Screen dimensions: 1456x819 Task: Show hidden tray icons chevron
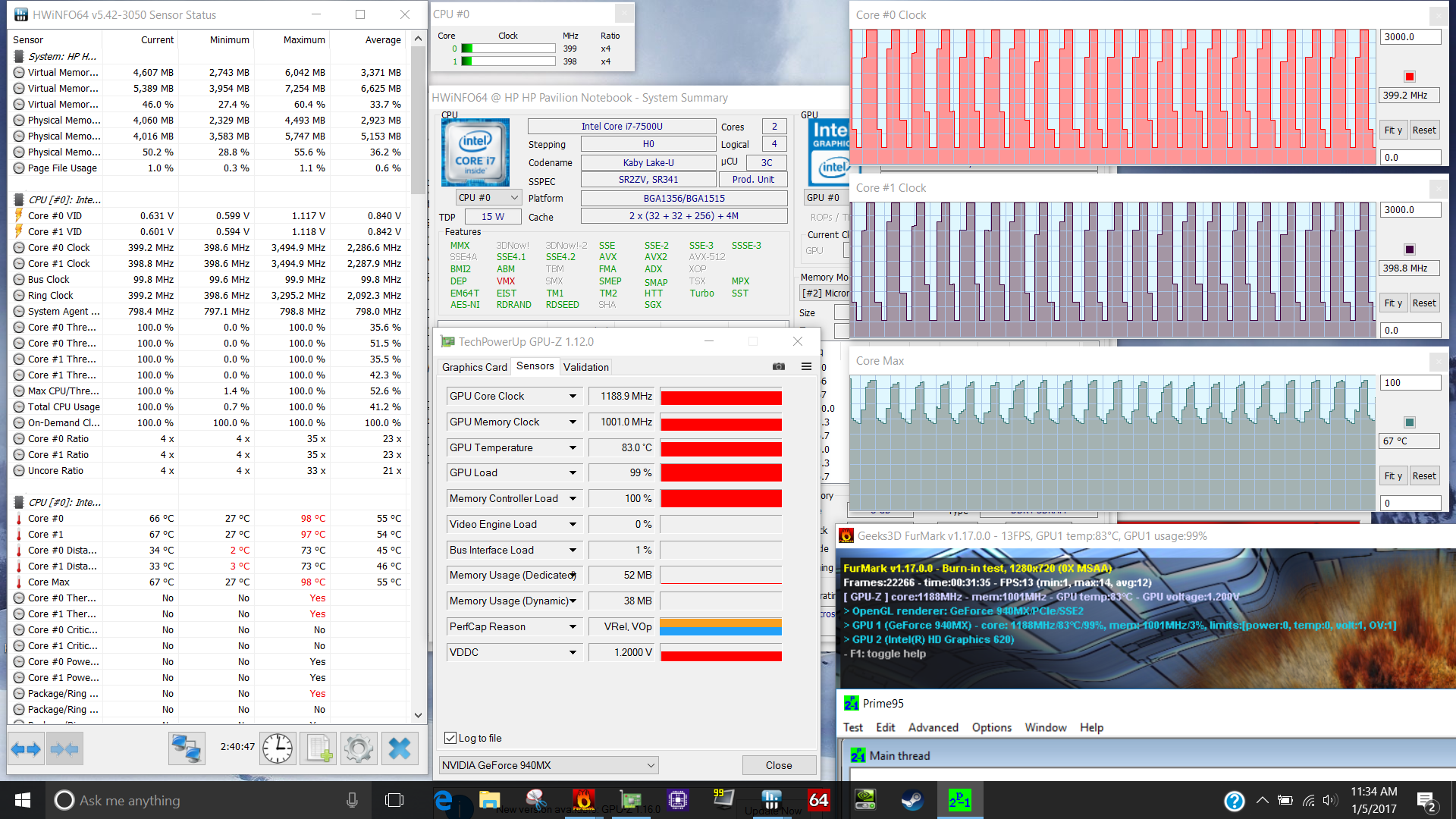tap(1262, 800)
